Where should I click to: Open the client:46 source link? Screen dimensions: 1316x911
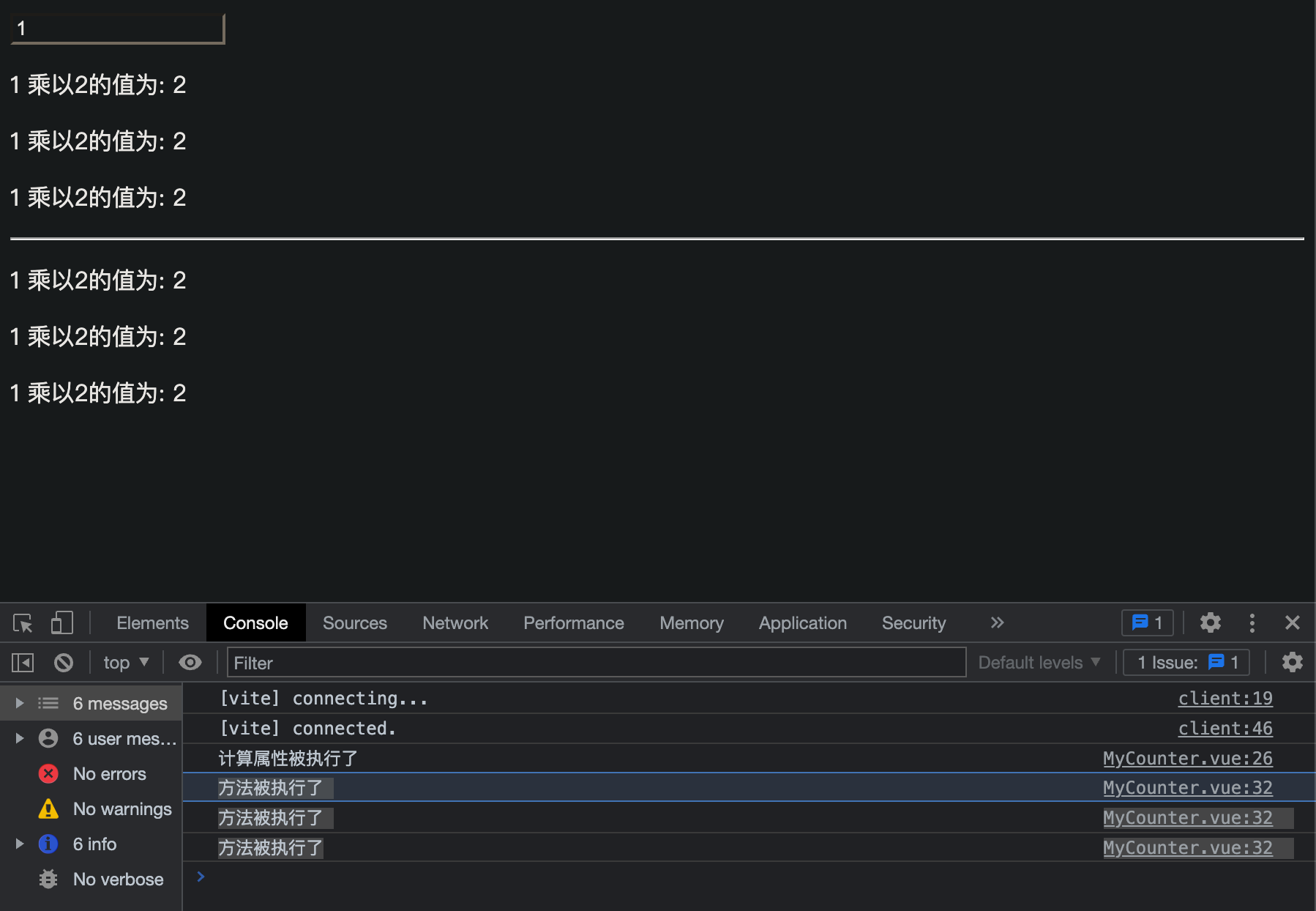click(x=1225, y=729)
